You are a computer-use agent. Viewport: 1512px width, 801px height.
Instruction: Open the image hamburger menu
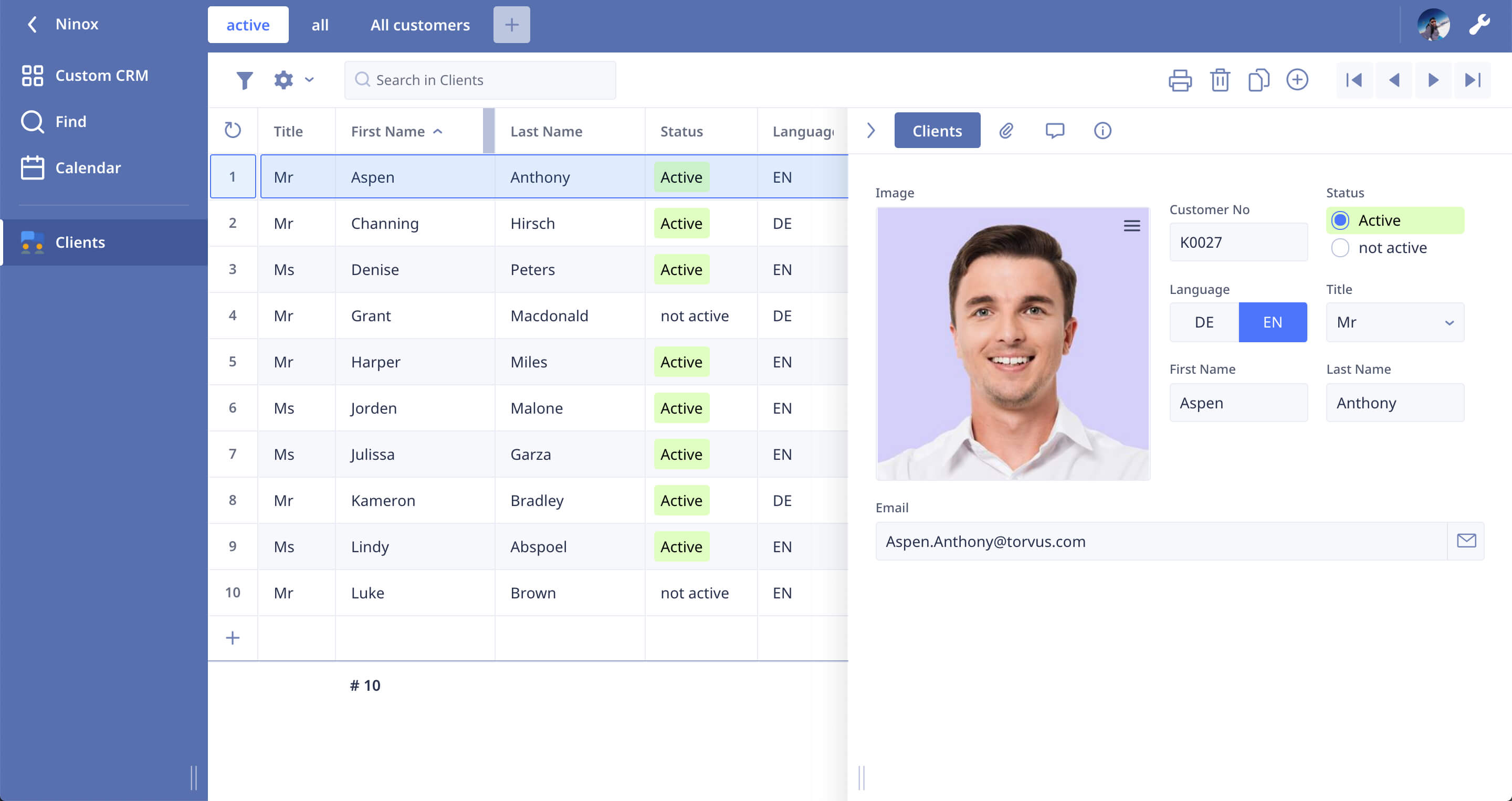click(x=1132, y=225)
